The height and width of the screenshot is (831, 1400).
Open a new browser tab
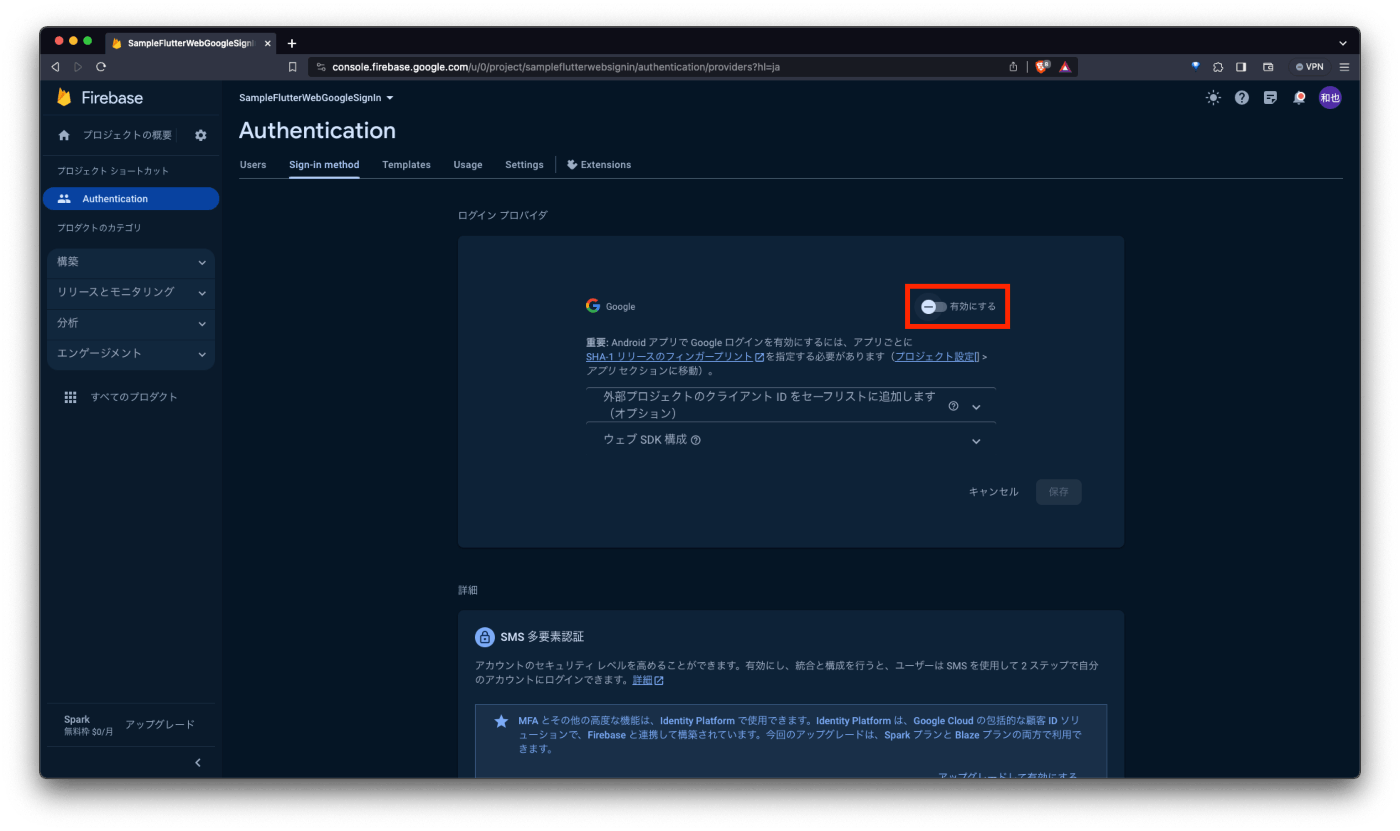click(292, 43)
